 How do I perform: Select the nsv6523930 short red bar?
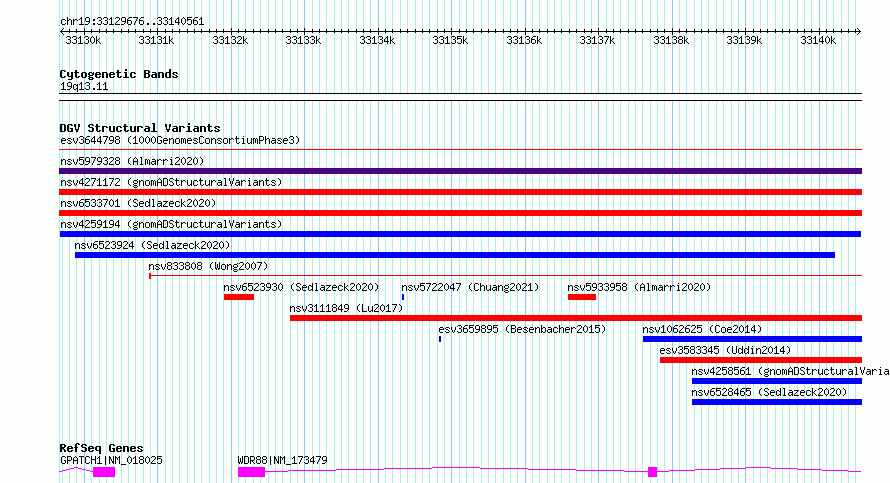(x=238, y=297)
